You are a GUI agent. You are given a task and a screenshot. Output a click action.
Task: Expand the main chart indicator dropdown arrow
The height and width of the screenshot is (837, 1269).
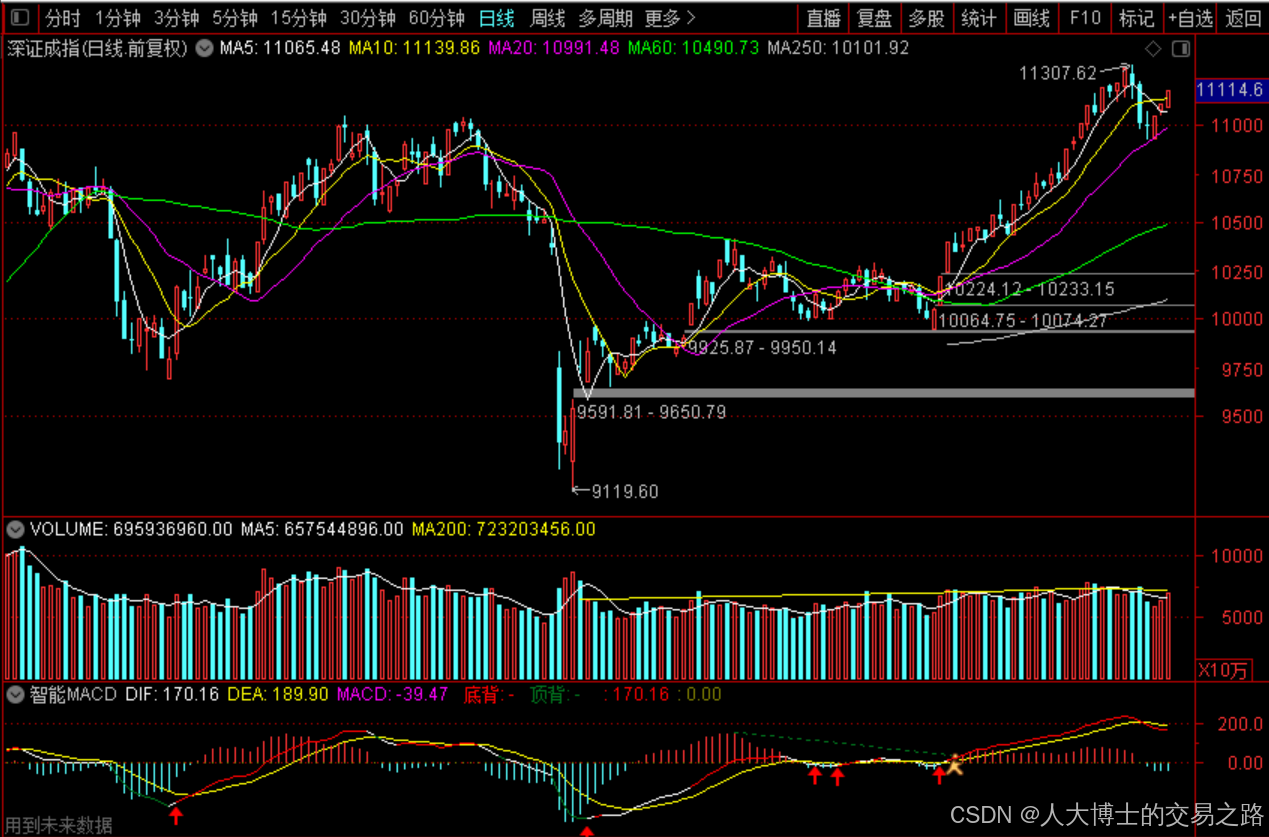(204, 48)
